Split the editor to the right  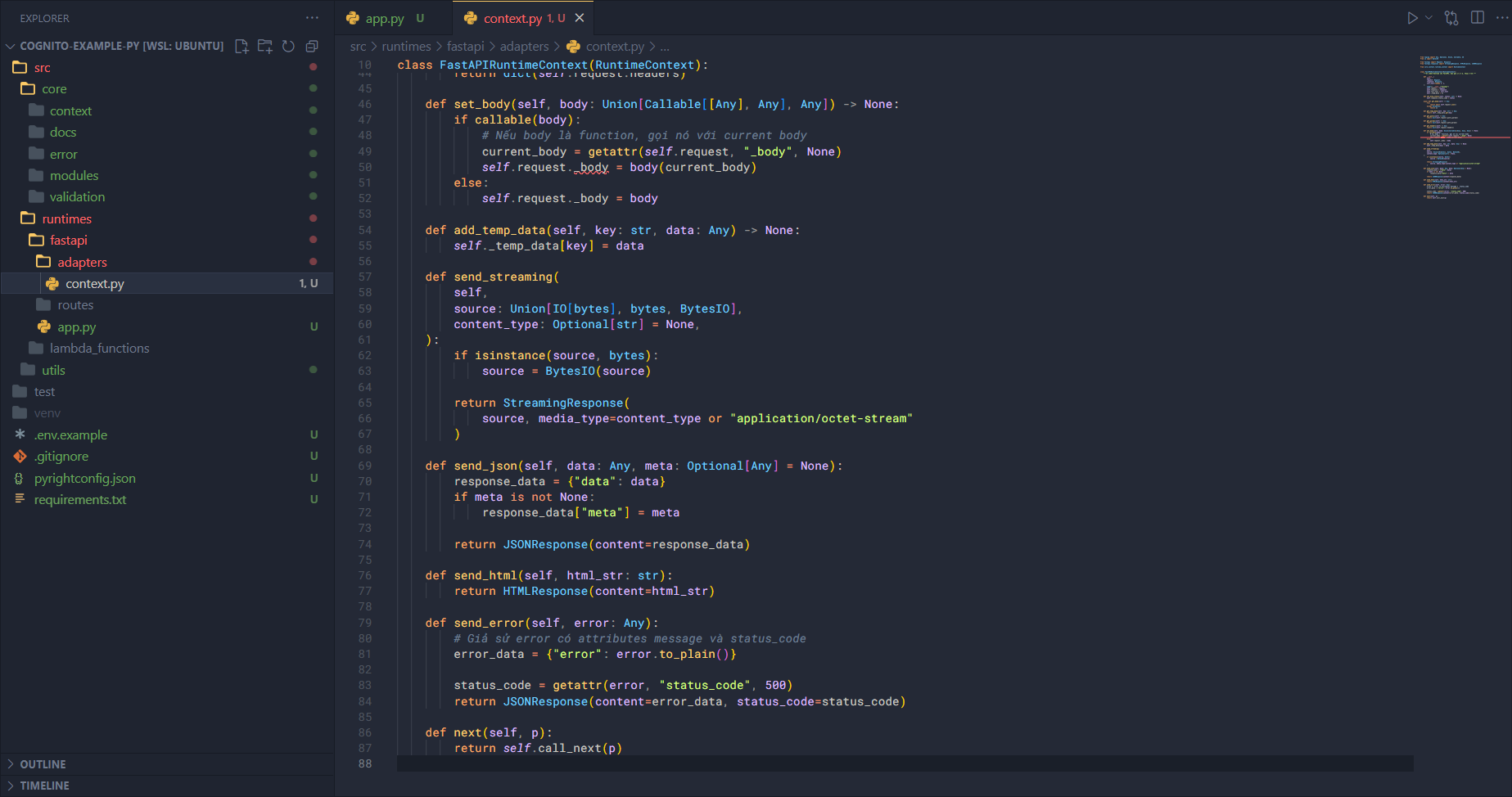(x=1478, y=18)
